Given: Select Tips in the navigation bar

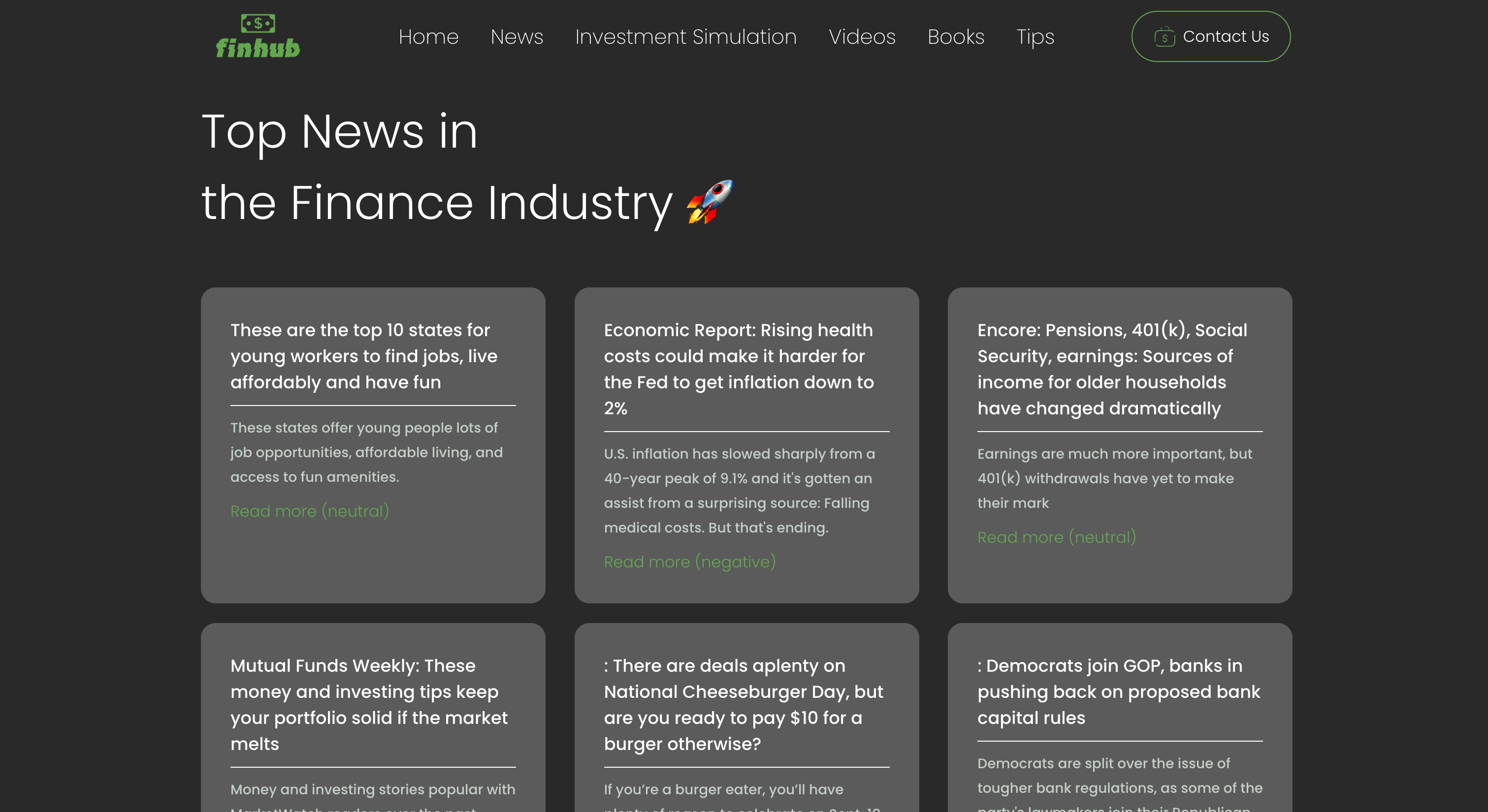Looking at the screenshot, I should pyautogui.click(x=1035, y=37).
